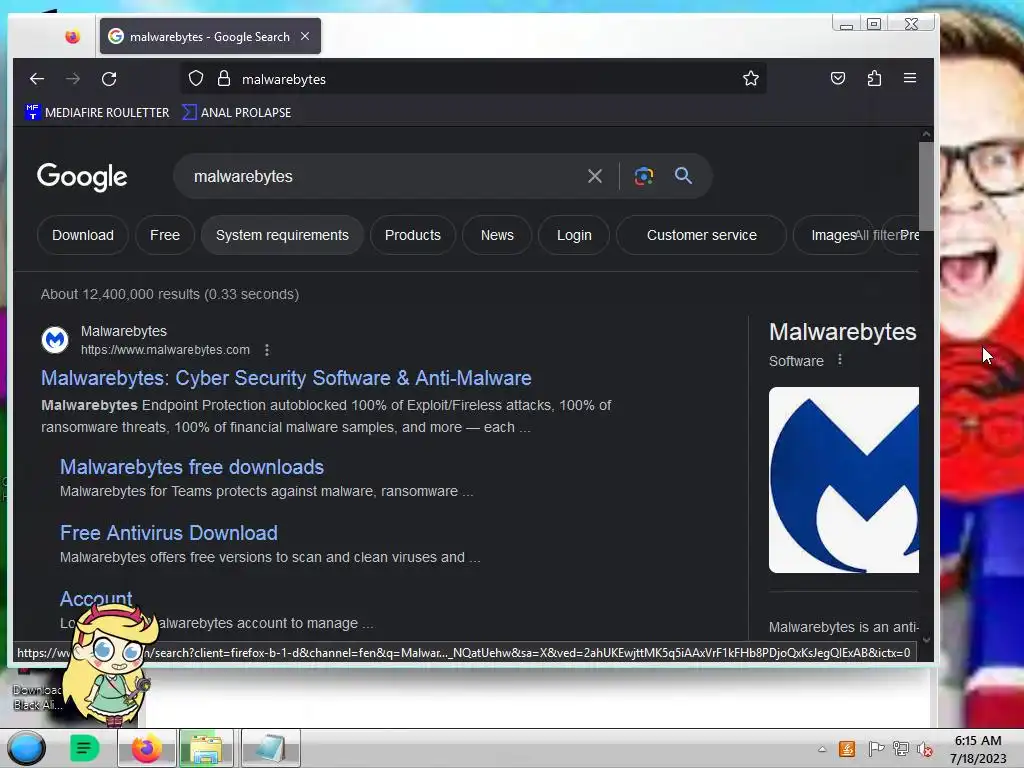Open options dots beside malwarebytes.com URL
Screen dimensions: 1024x768
267,350
